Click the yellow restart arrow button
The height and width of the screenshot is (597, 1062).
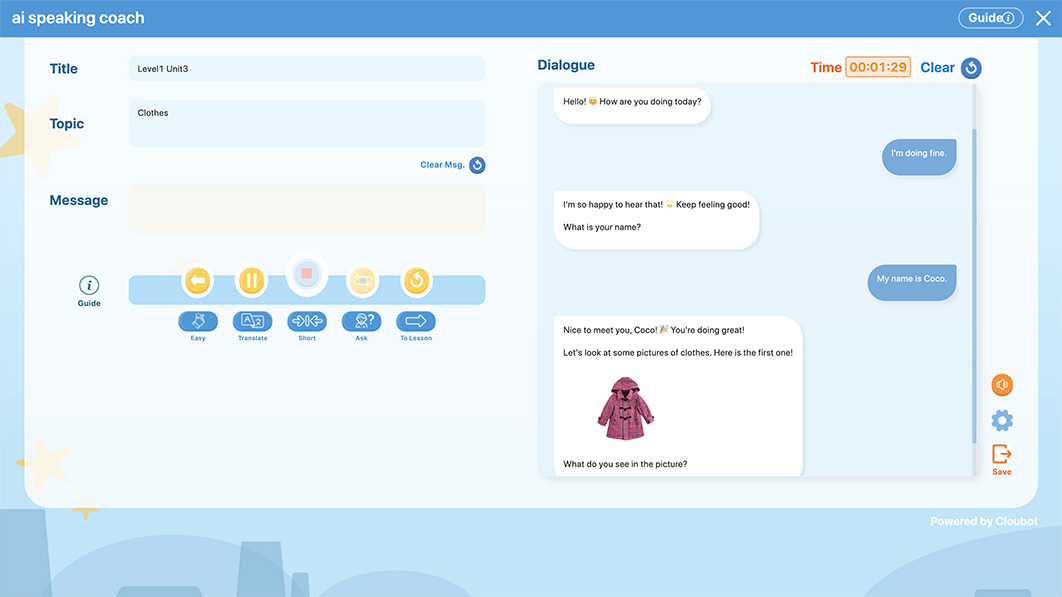[x=416, y=281]
